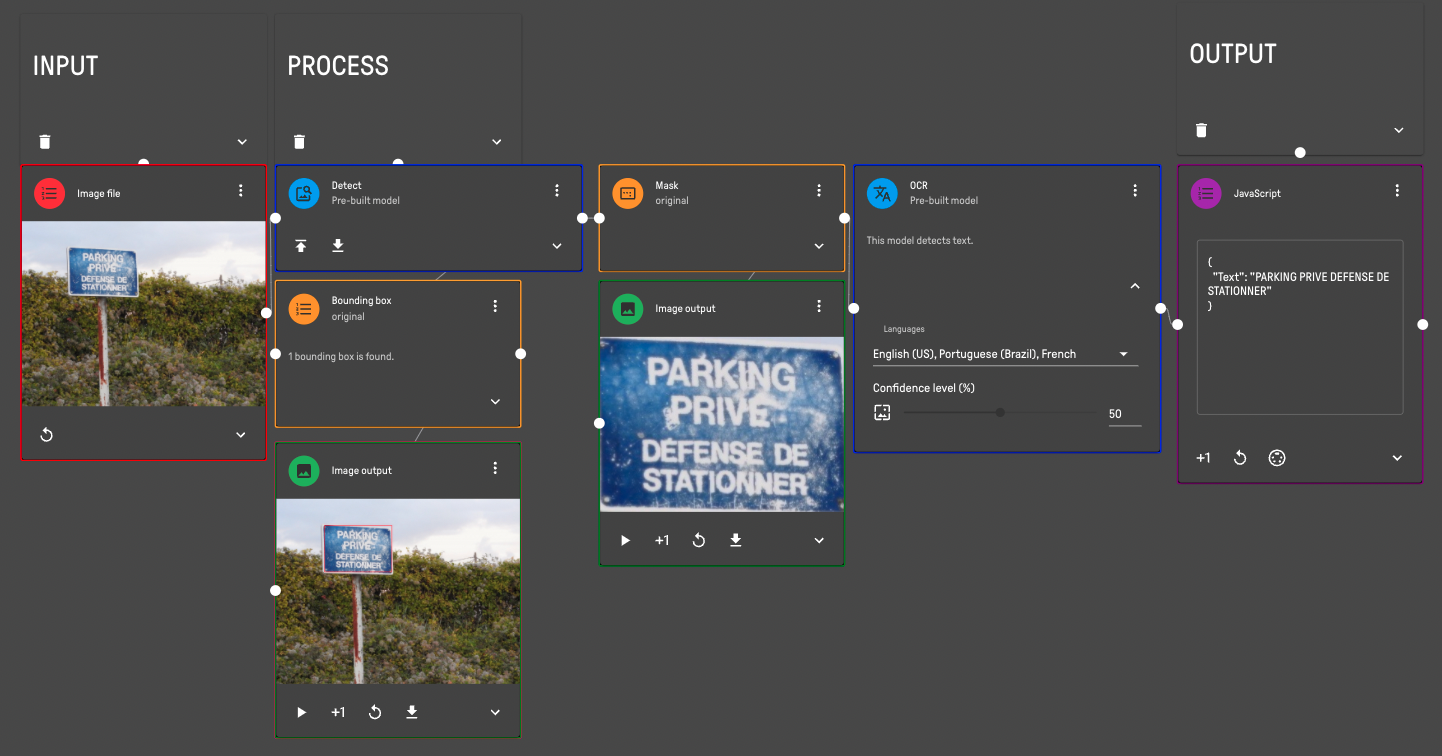Click the JavaScript node's purple list icon
The height and width of the screenshot is (756, 1442).
coord(1206,193)
